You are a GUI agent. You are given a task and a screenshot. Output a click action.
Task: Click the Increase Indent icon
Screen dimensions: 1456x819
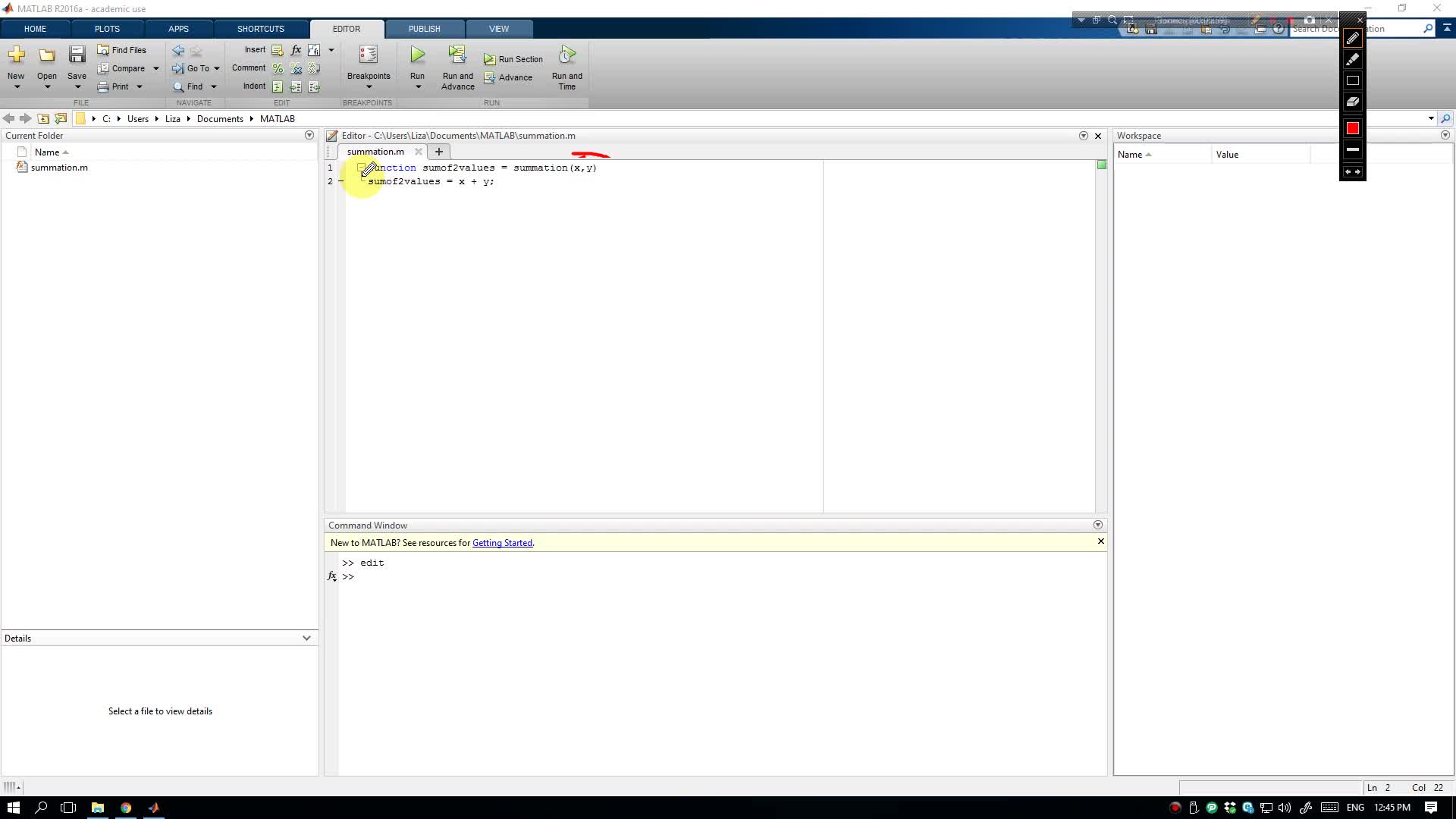click(x=296, y=86)
